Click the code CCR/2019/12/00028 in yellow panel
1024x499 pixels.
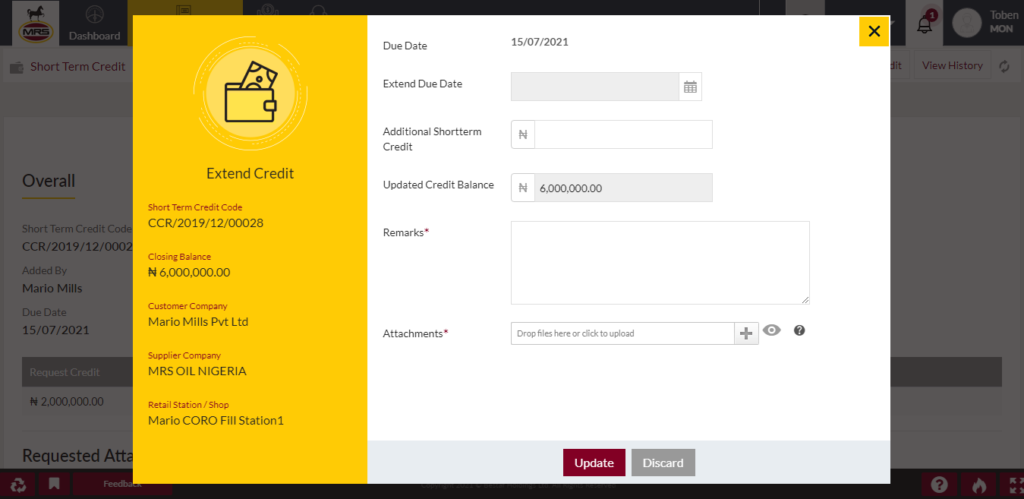(x=206, y=223)
